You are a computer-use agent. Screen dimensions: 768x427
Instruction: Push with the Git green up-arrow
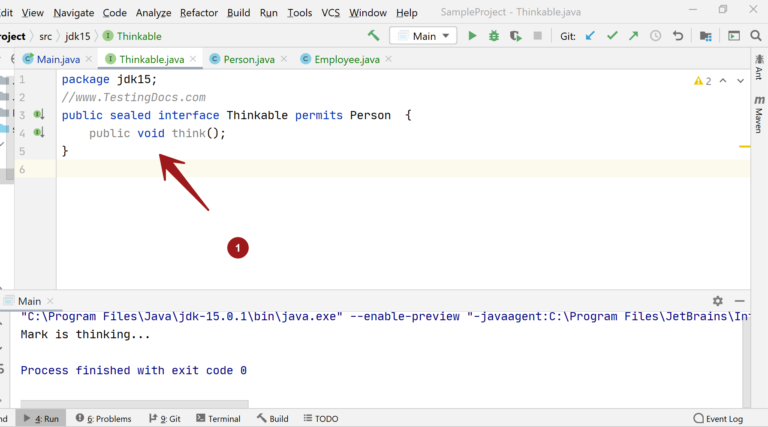click(x=633, y=36)
